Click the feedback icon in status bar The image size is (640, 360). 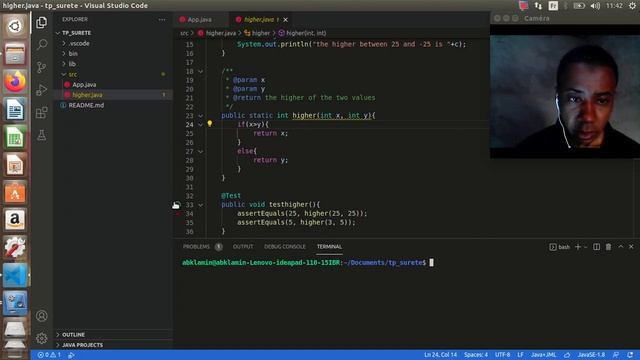click(x=616, y=355)
